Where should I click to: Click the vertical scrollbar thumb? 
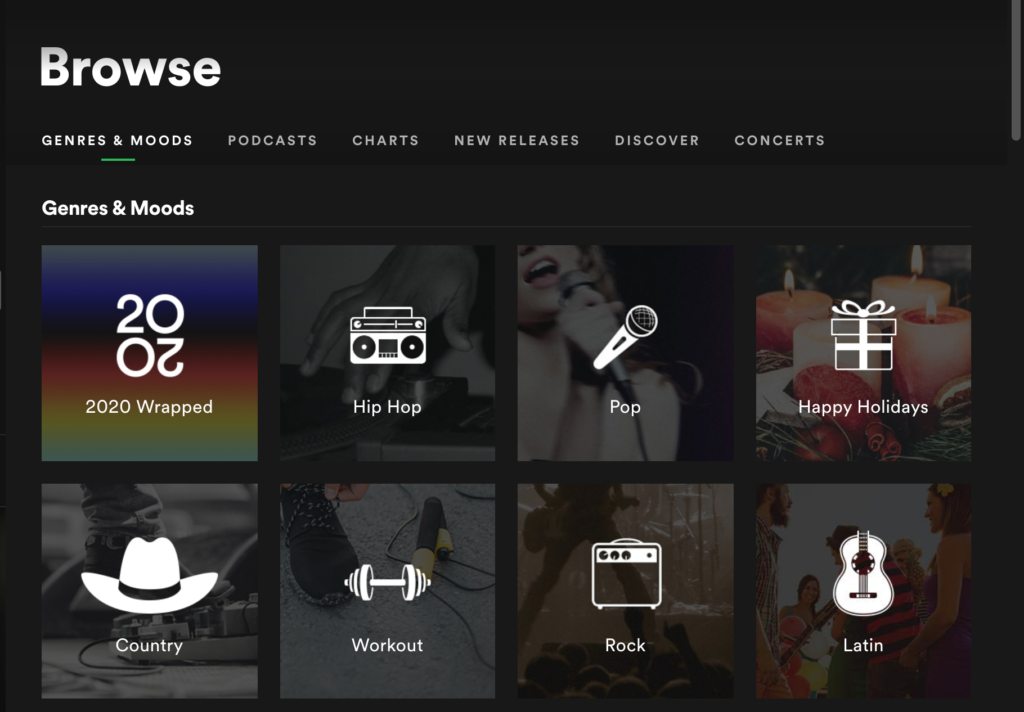1016,70
